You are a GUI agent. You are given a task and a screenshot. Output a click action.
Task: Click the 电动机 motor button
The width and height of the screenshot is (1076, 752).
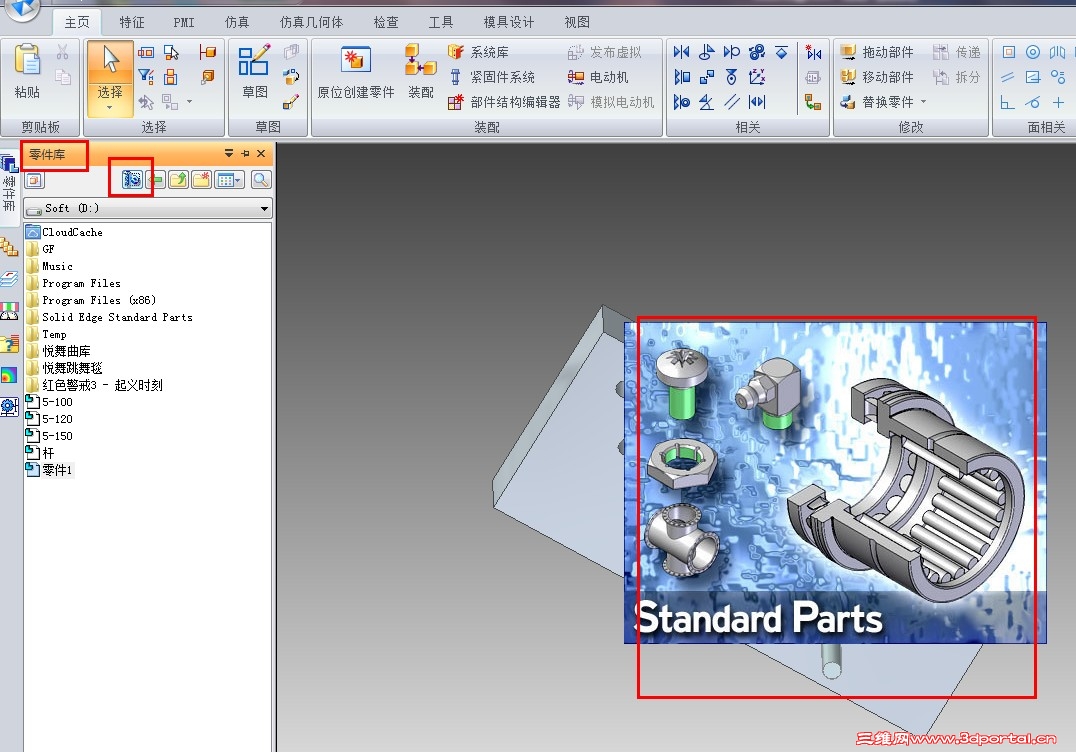tap(598, 77)
